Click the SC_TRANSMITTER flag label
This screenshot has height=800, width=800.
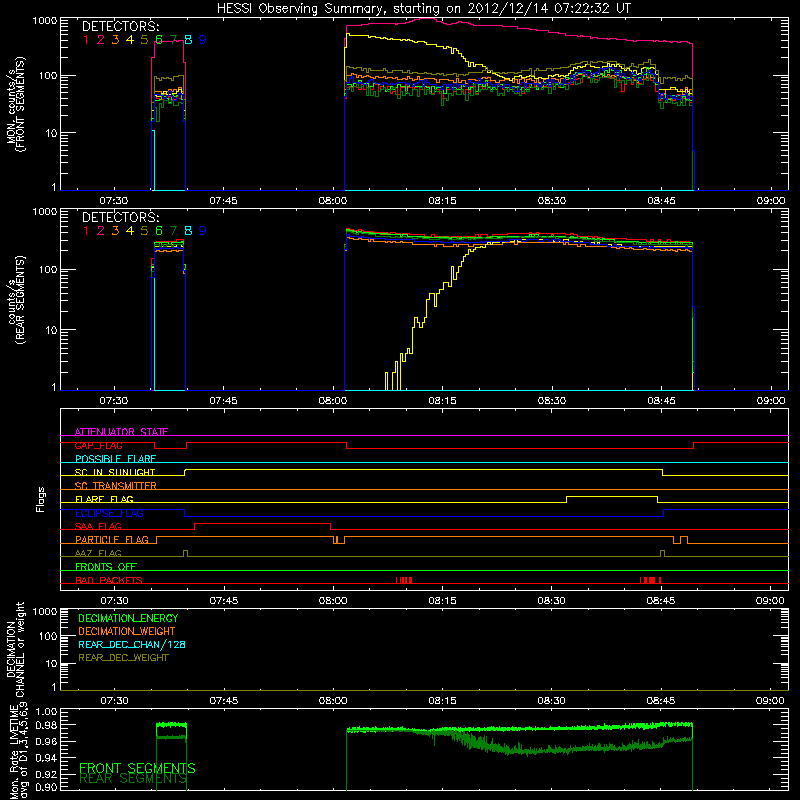[116, 486]
